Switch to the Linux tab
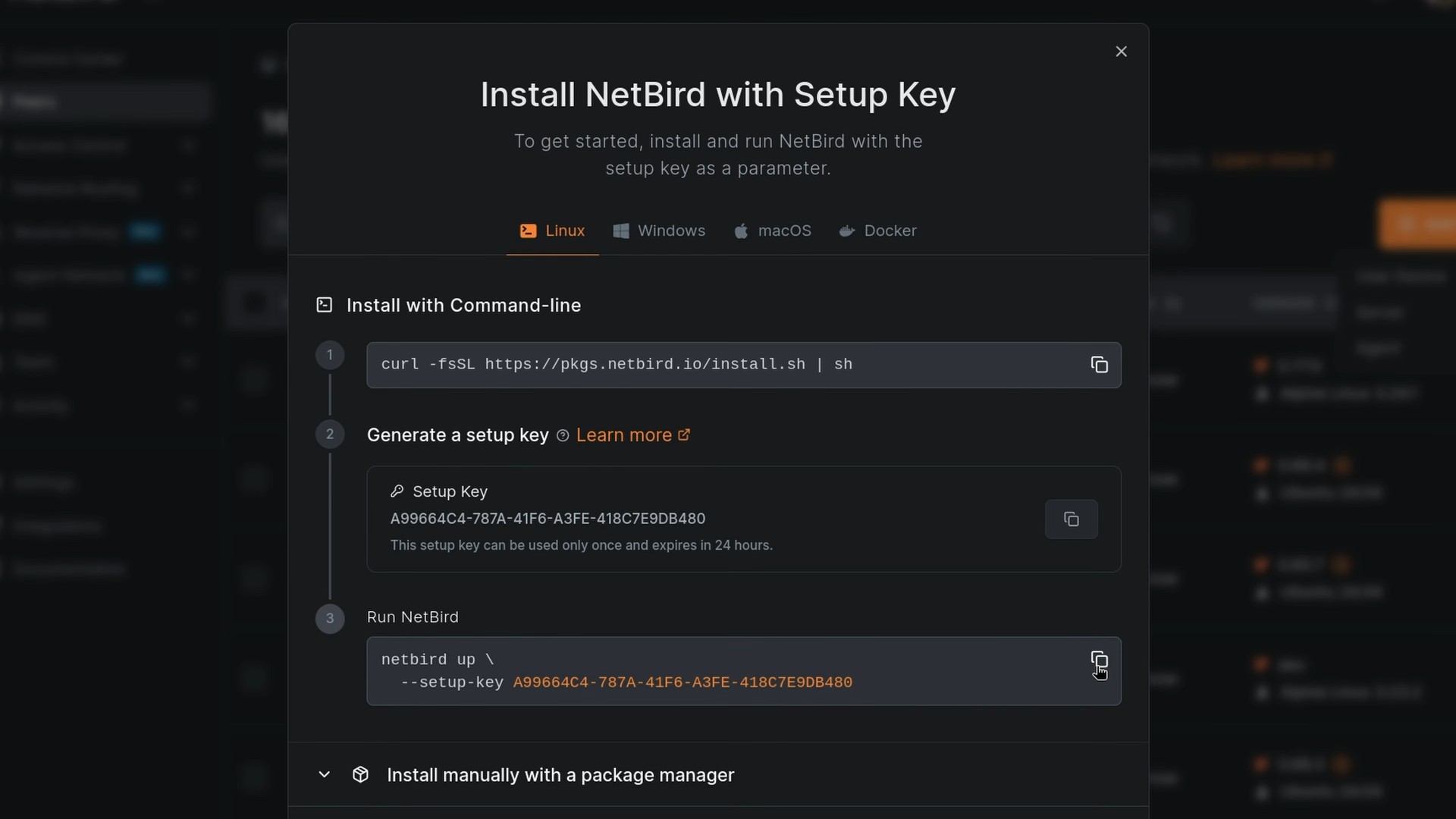 (552, 231)
